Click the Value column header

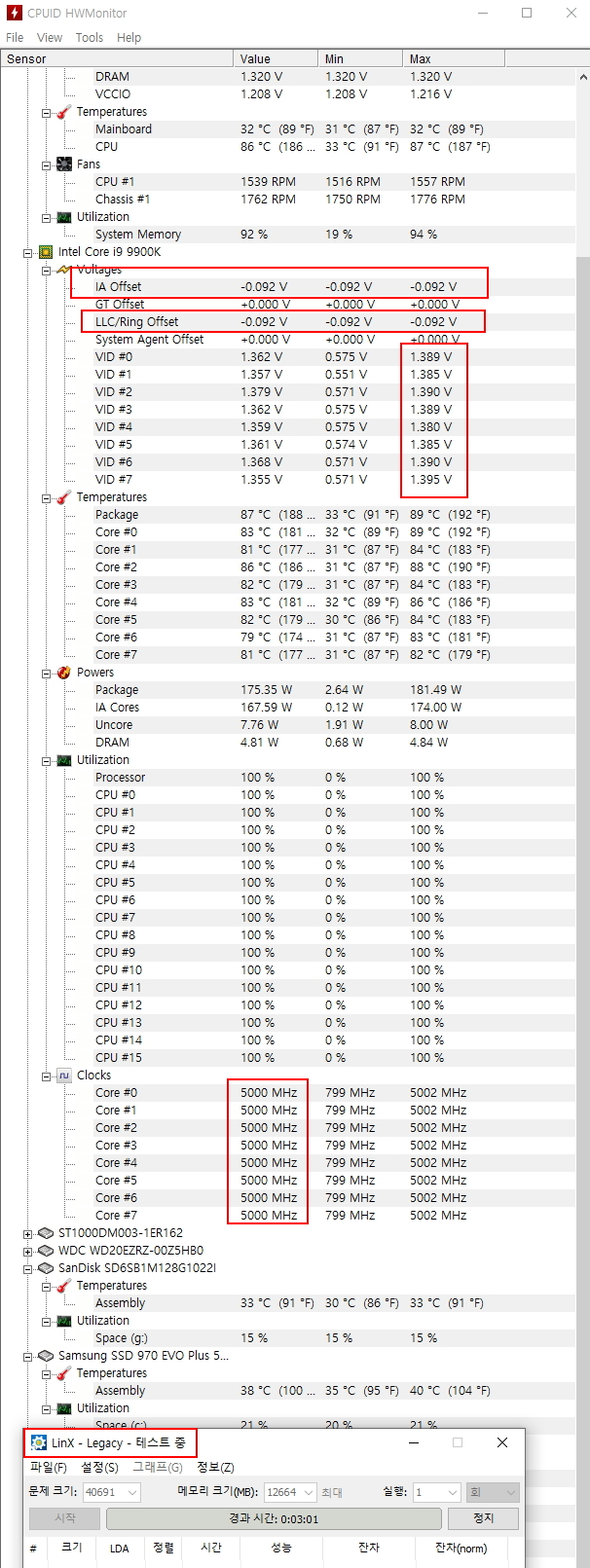276,58
